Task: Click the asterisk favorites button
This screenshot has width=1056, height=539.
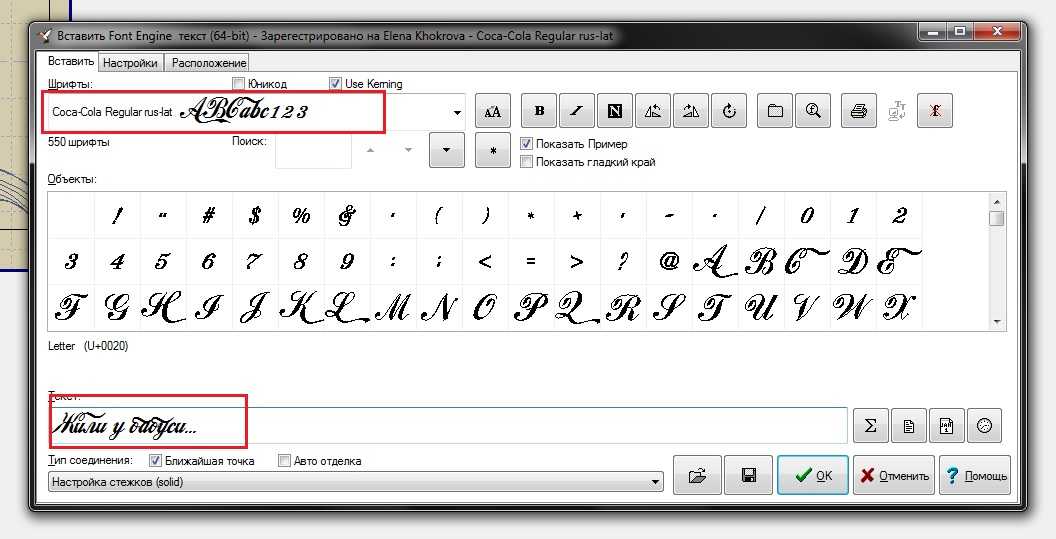Action: 492,150
